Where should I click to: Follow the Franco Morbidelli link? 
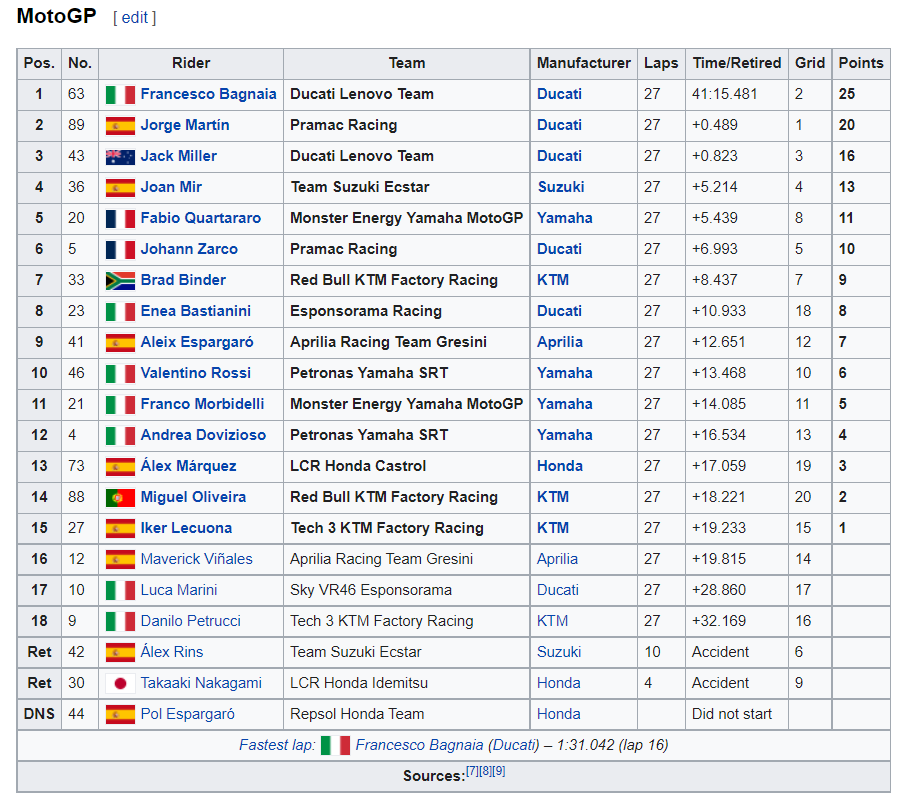(x=202, y=404)
